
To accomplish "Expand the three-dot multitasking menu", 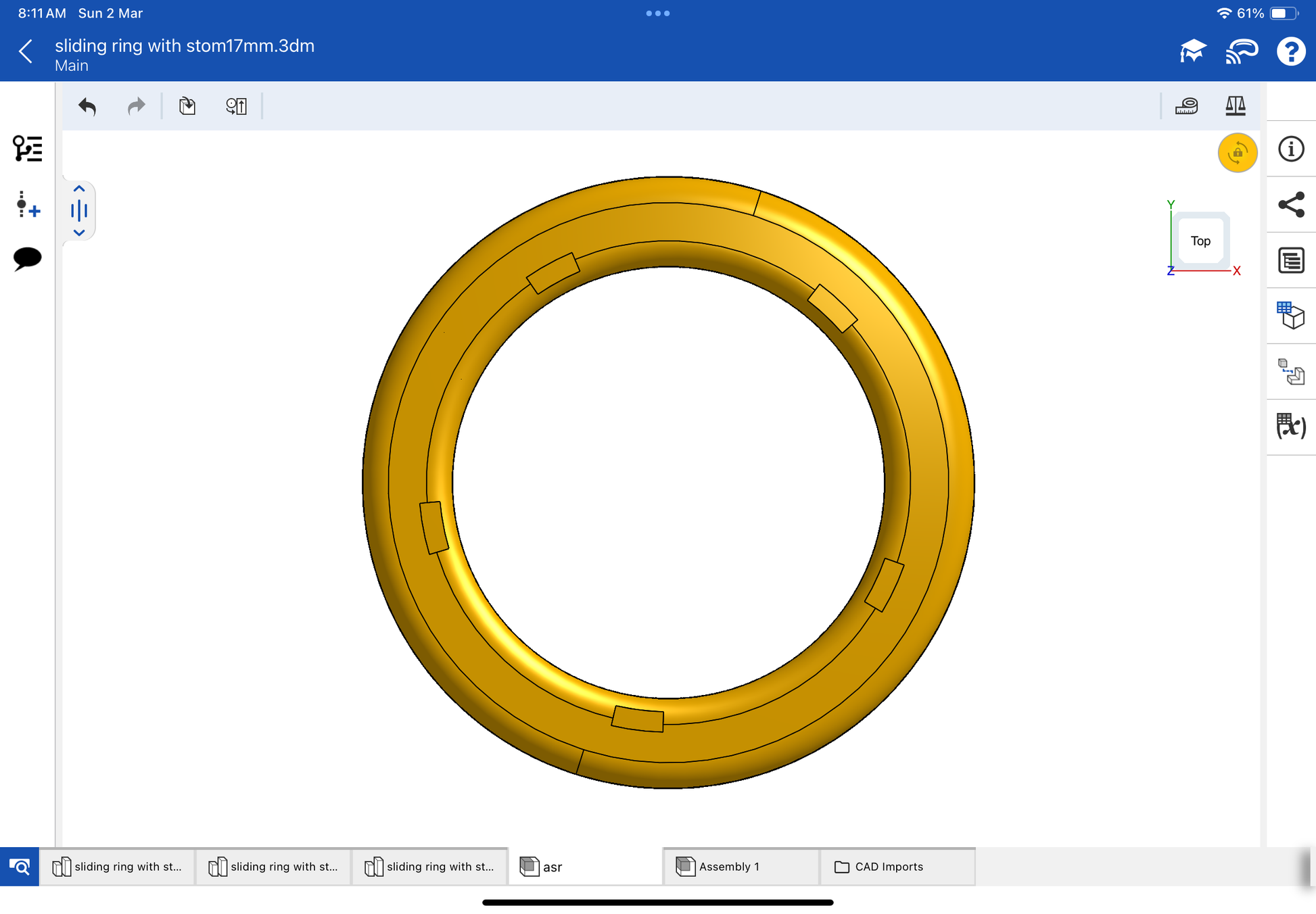I will tap(657, 13).
